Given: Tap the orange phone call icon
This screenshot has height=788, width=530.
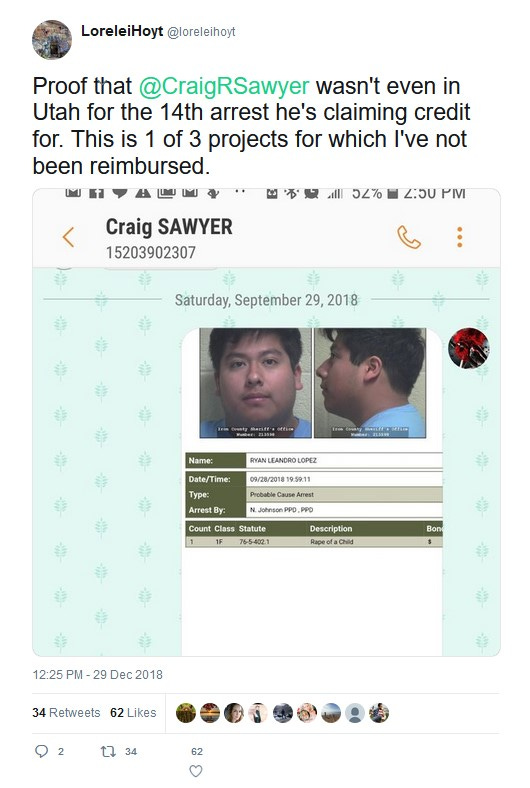Looking at the screenshot, I should point(409,237).
